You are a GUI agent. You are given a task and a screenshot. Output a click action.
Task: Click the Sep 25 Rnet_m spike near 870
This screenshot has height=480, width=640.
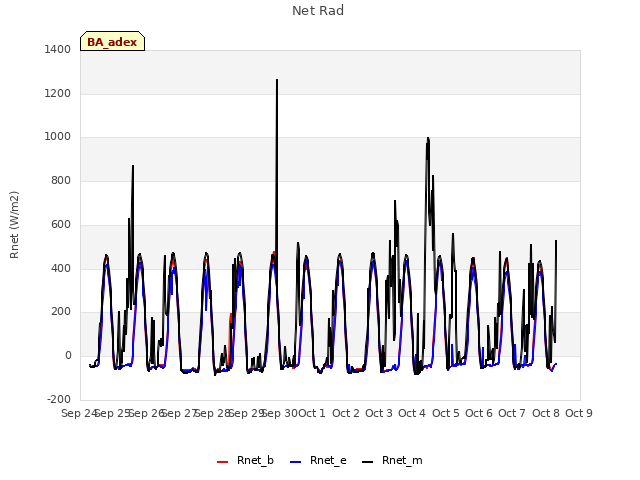click(x=133, y=166)
